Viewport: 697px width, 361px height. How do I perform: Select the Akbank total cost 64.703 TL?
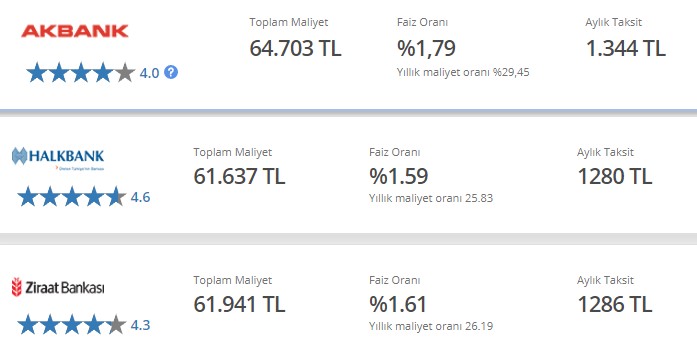(x=295, y=48)
